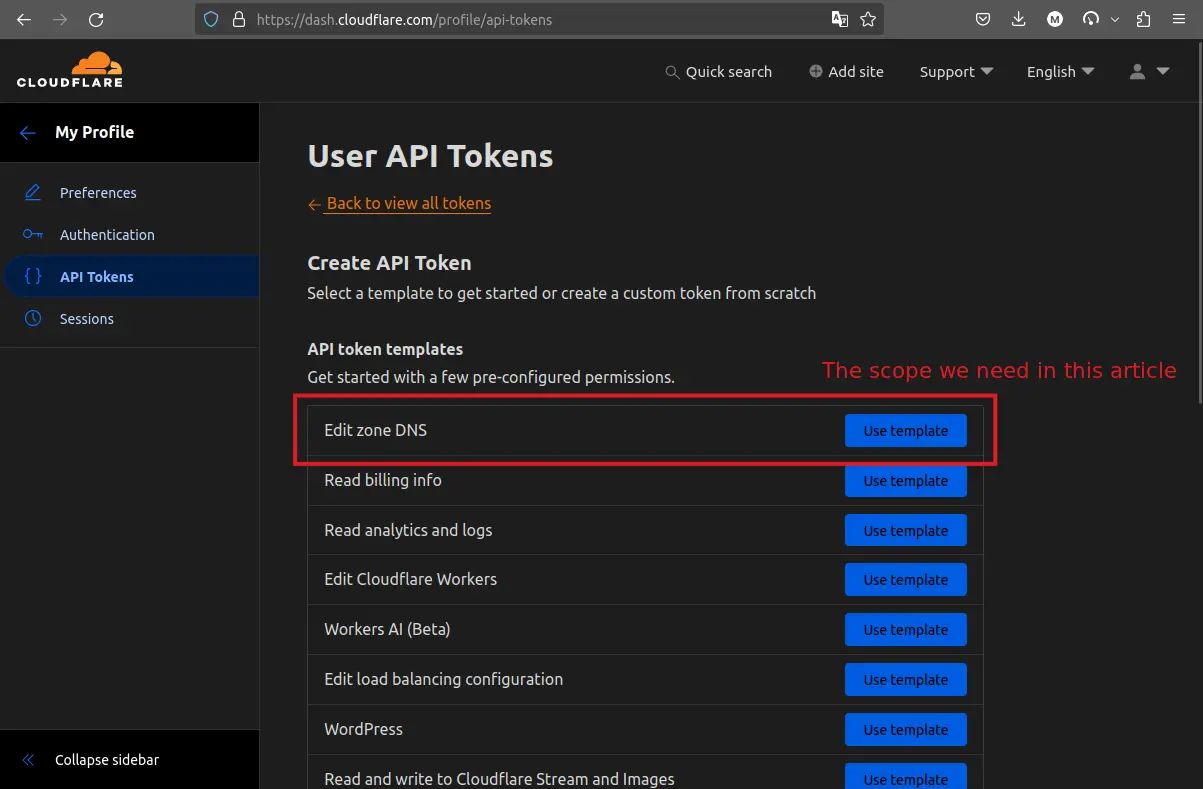The image size is (1203, 789).
Task: Open the browser downloads icon
Action: [x=1019, y=19]
